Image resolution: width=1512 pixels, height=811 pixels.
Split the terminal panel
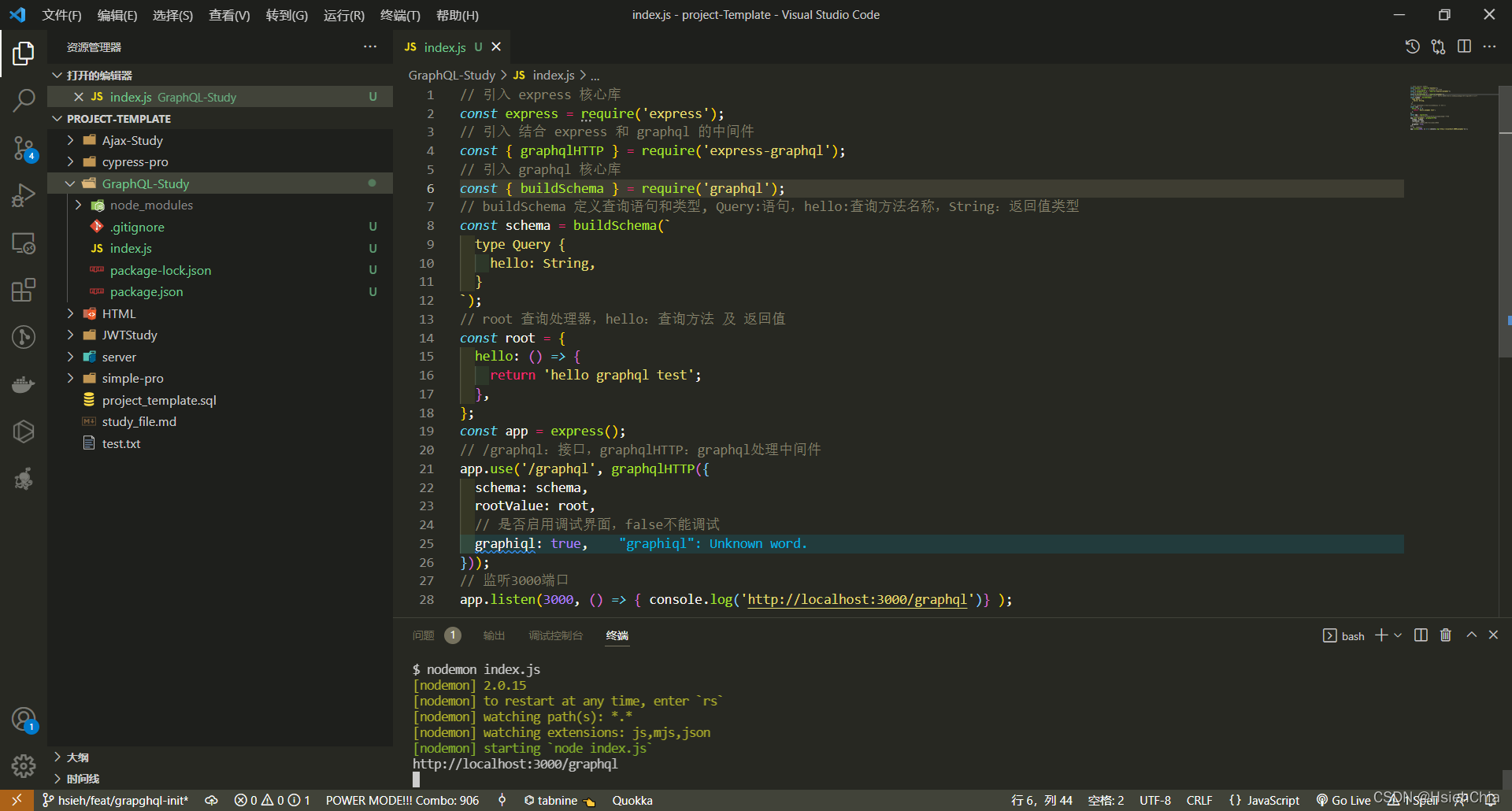click(1421, 635)
